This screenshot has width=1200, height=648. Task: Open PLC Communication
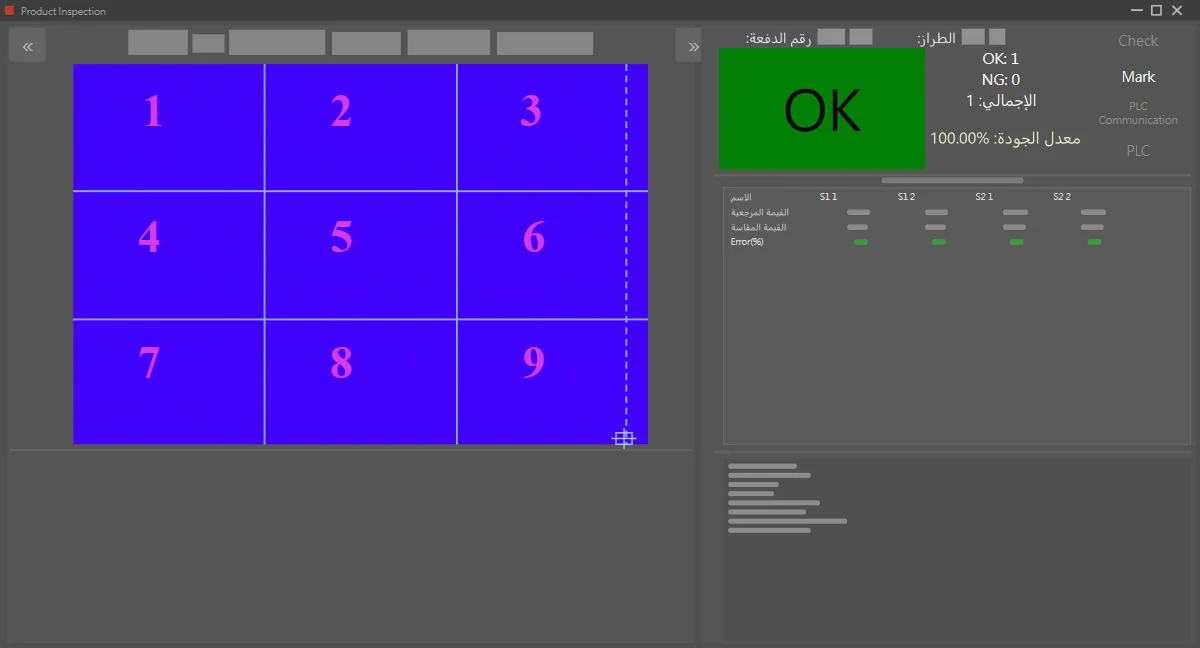(x=1138, y=113)
